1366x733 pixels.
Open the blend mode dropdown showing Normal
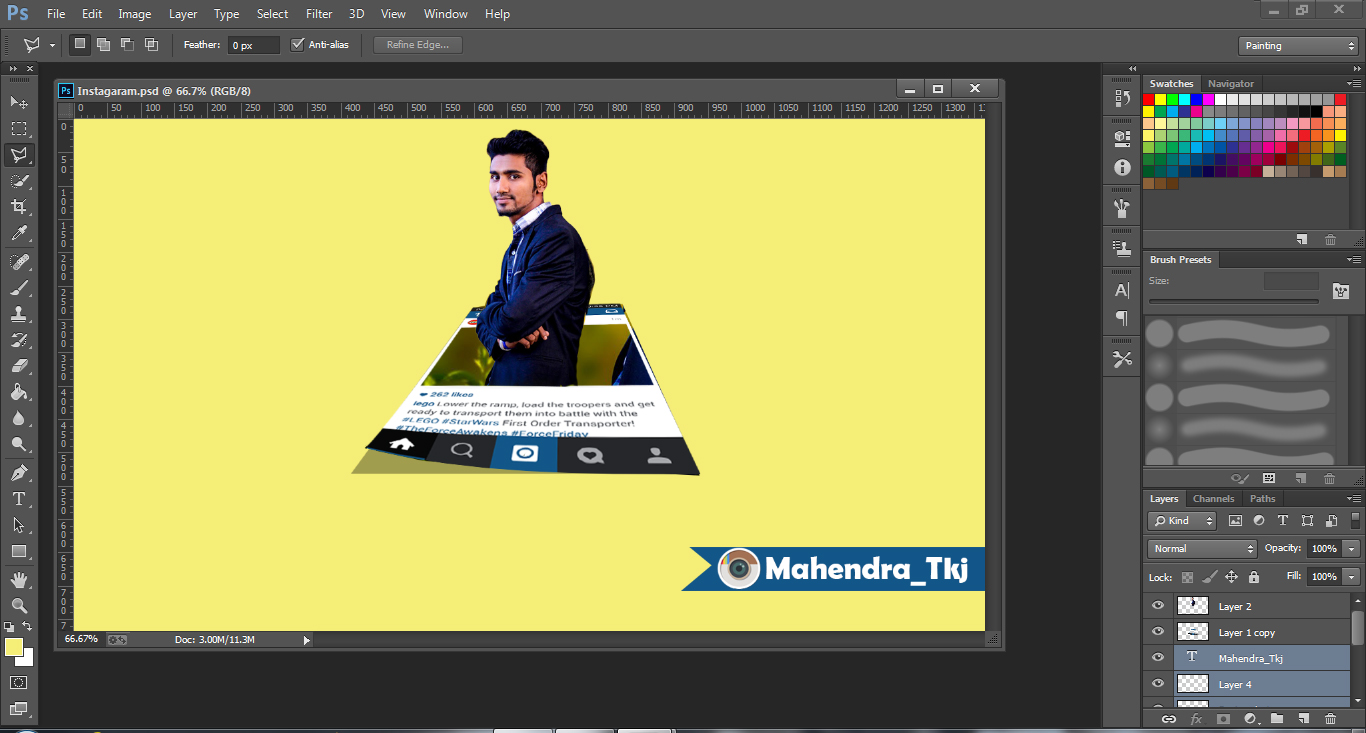coord(1200,548)
